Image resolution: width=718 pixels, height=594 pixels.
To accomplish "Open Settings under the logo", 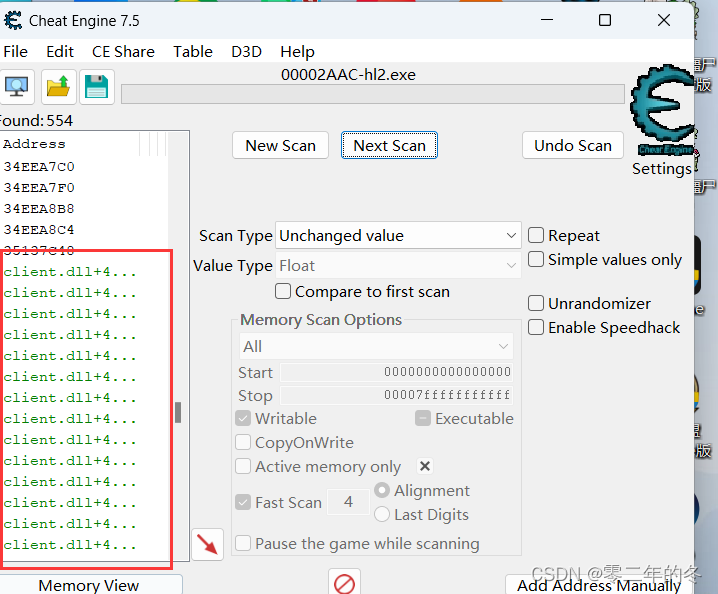I will [662, 169].
